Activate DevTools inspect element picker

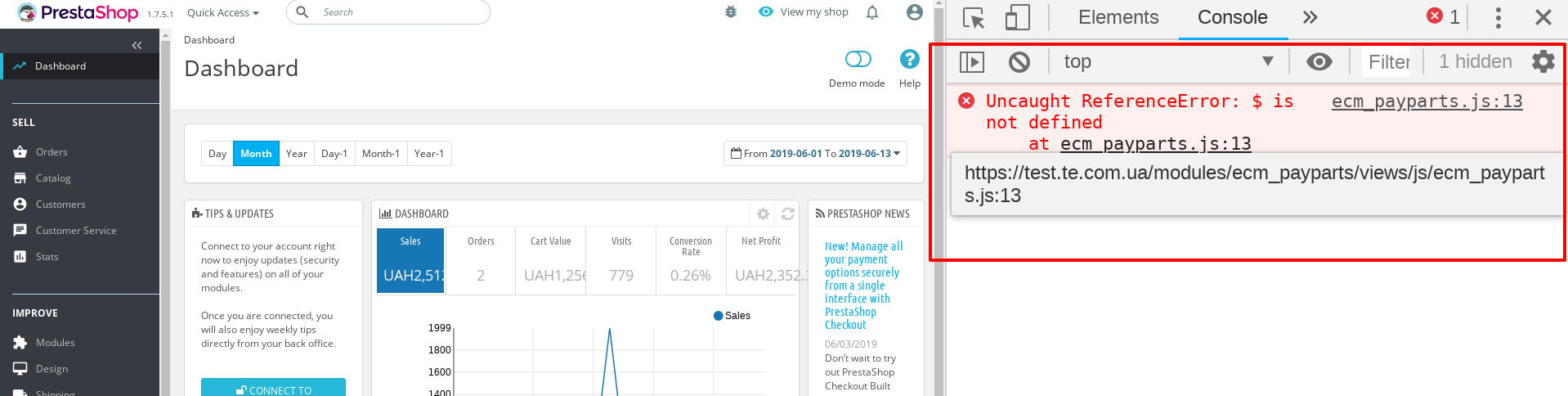tap(974, 17)
